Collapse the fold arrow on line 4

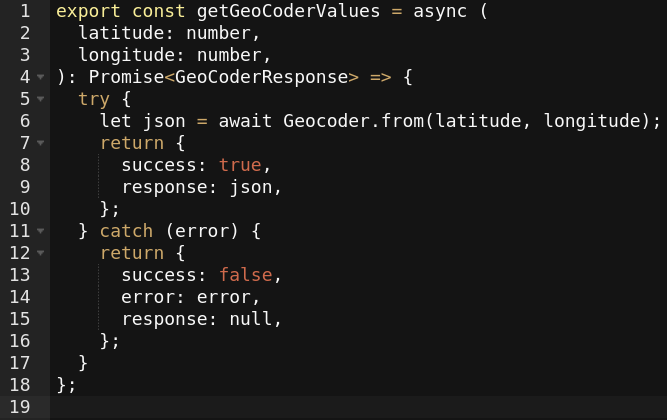(40, 77)
